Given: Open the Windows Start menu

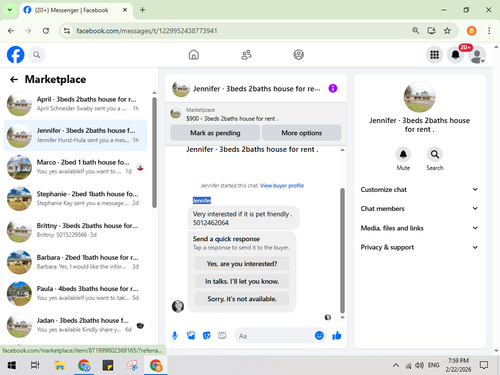Looking at the screenshot, I should [x=12, y=365].
